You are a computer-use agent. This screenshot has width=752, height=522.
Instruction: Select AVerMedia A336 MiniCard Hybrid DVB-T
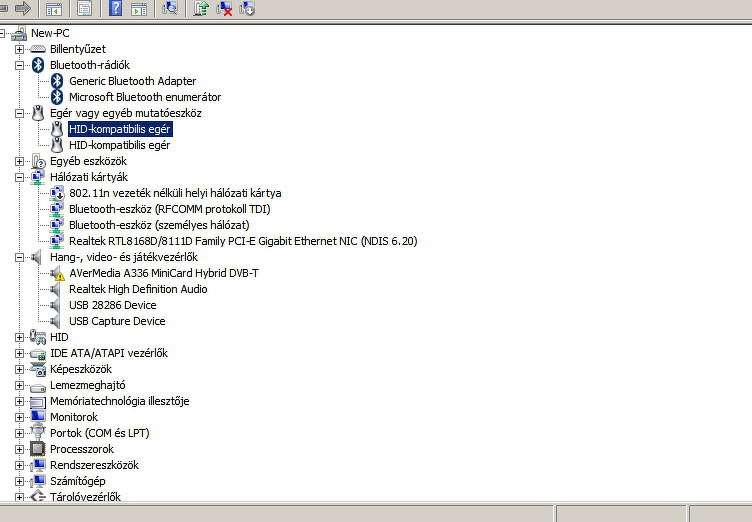coord(164,273)
